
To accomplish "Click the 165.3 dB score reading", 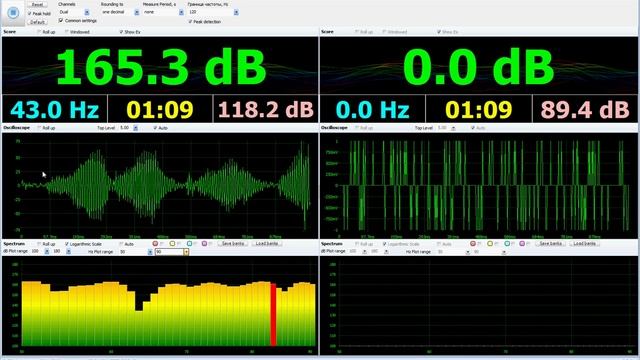I will point(161,67).
